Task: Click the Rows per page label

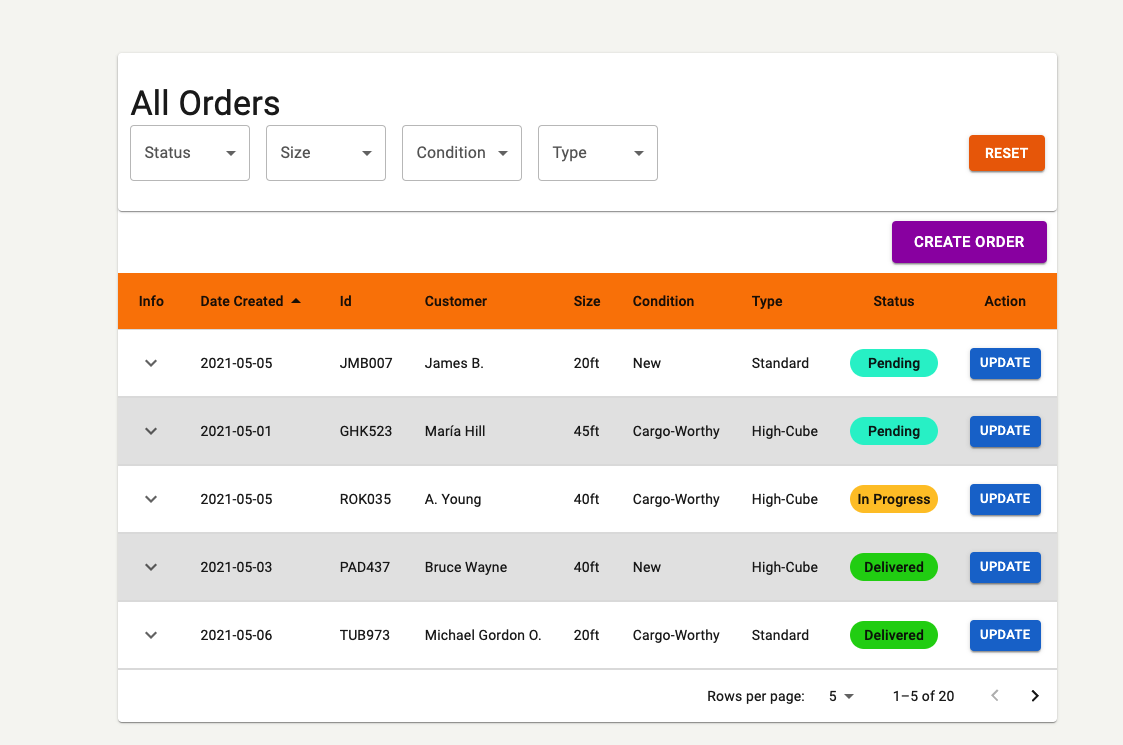Action: [x=756, y=696]
